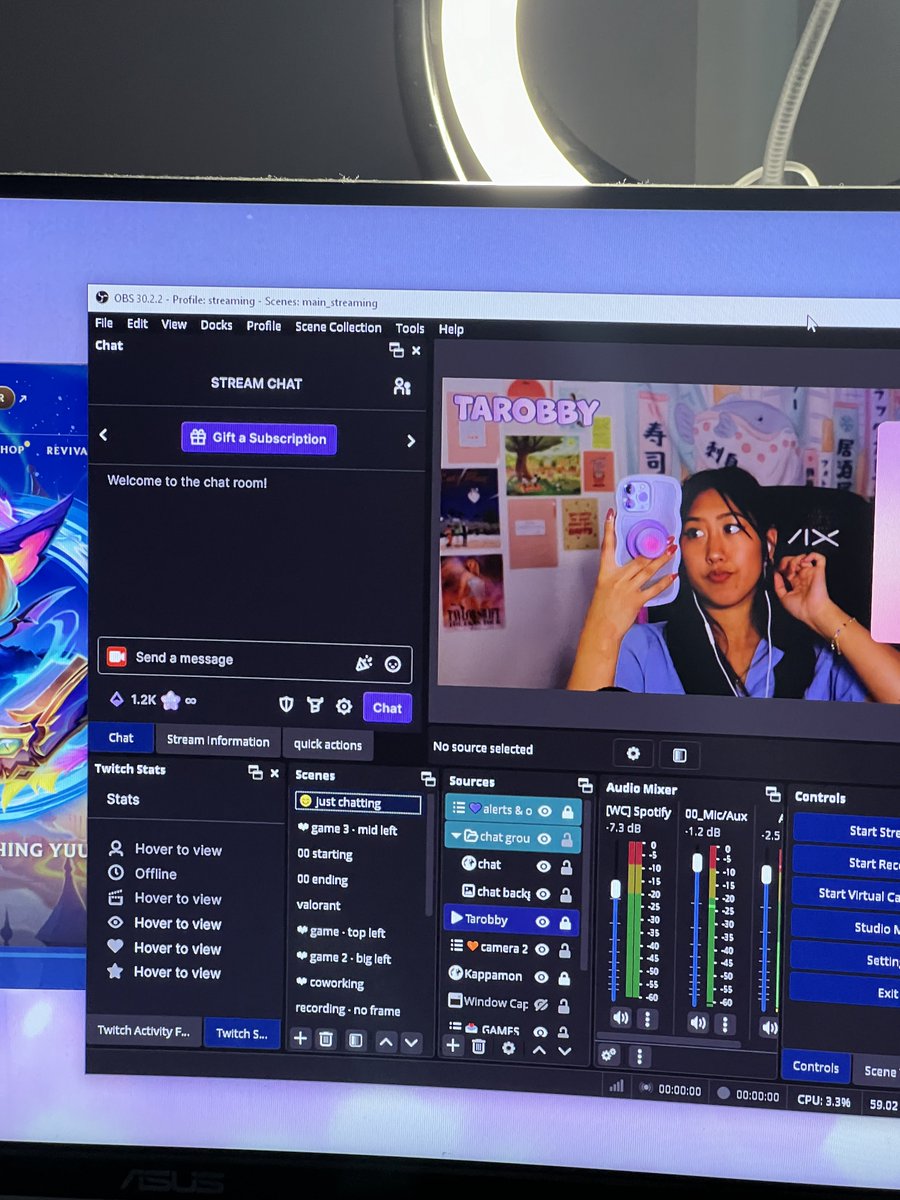The height and width of the screenshot is (1200, 900).
Task: Hide the Tarobby source
Action: point(543,921)
